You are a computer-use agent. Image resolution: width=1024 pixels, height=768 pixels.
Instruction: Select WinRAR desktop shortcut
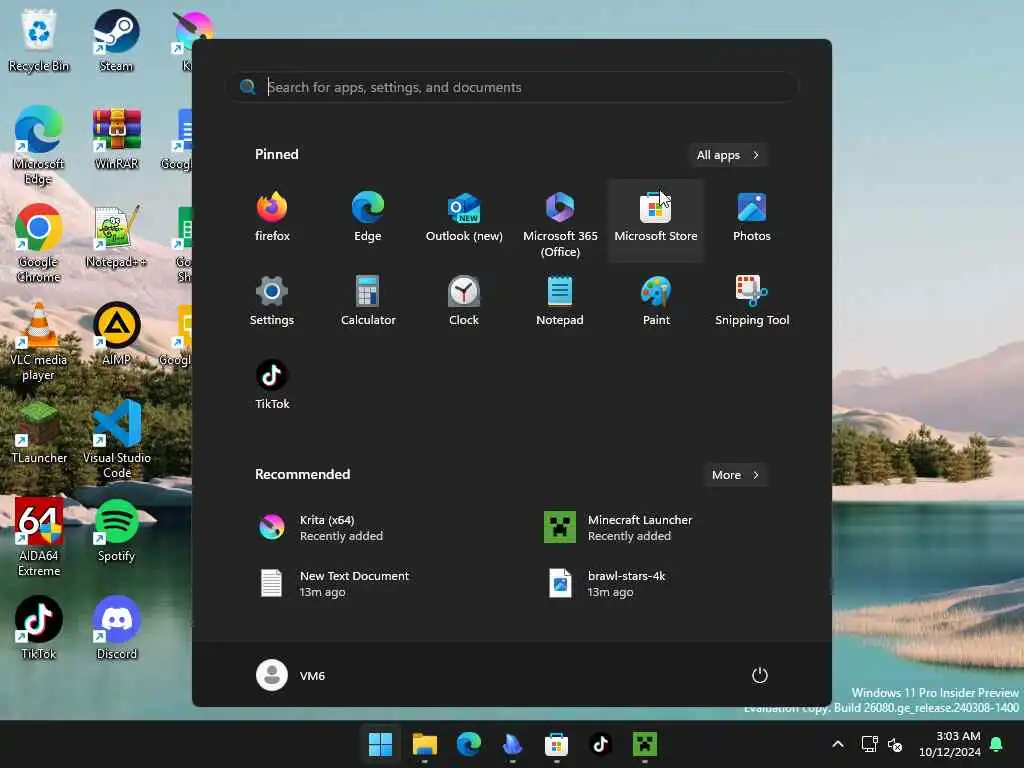click(x=116, y=139)
